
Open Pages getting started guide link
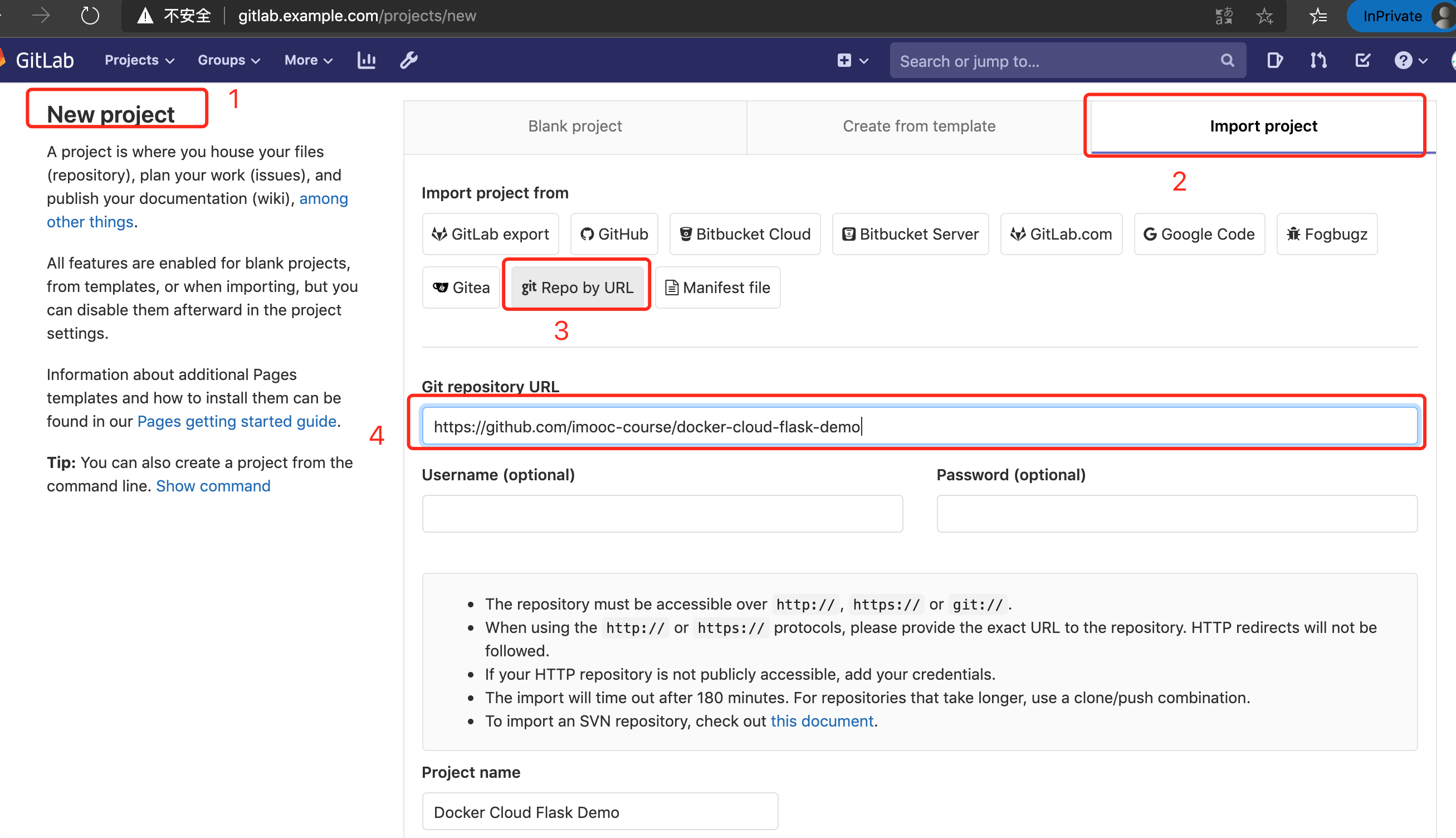click(237, 422)
